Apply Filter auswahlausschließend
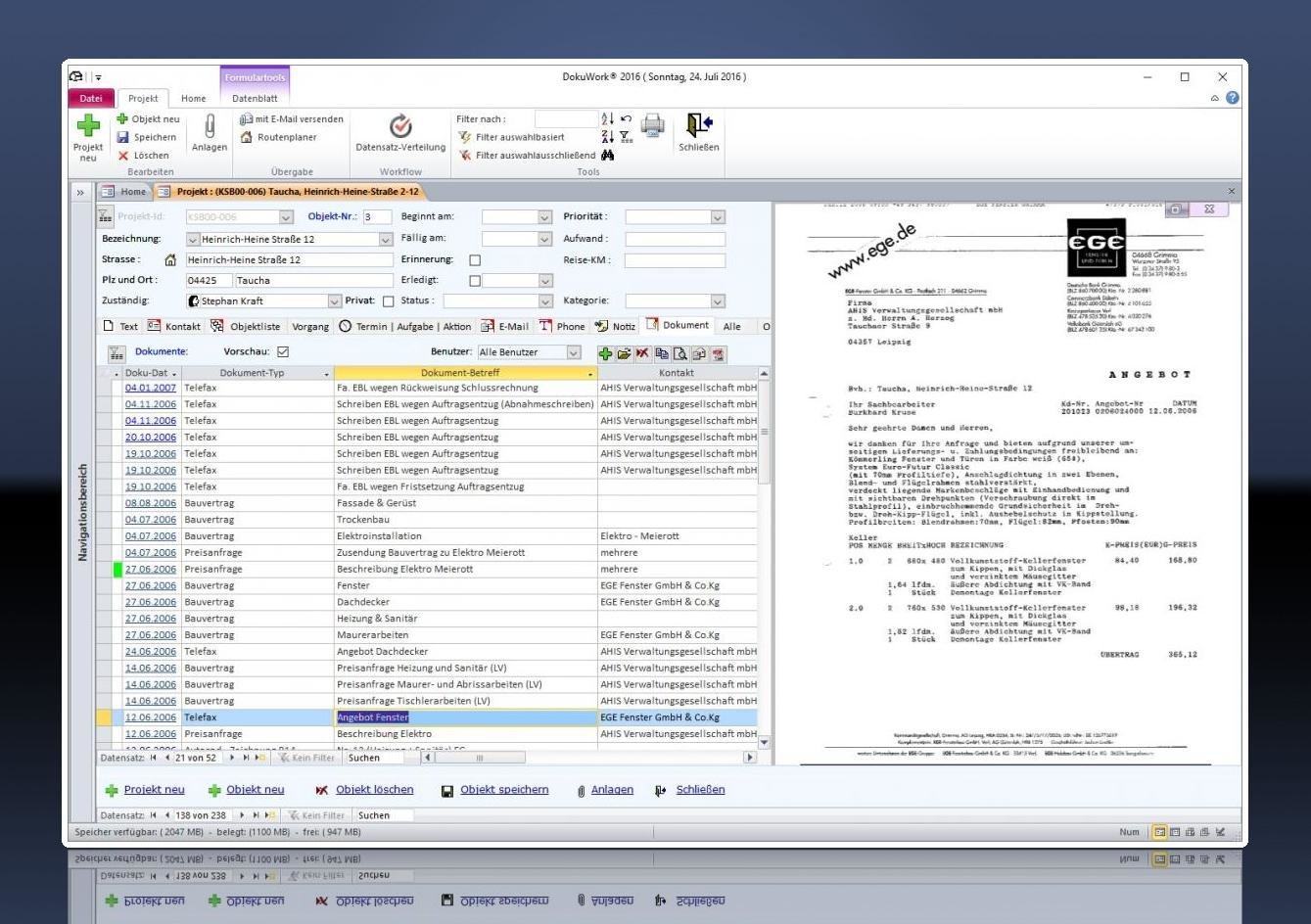The width and height of the screenshot is (1311, 924). 526,156
